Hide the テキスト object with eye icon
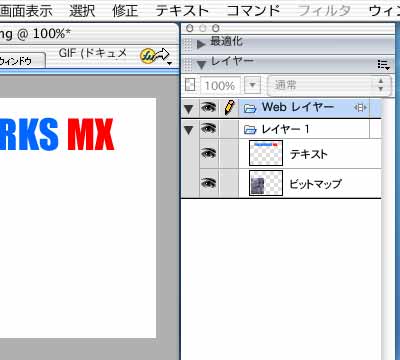The width and height of the screenshot is (400, 360). click(208, 153)
